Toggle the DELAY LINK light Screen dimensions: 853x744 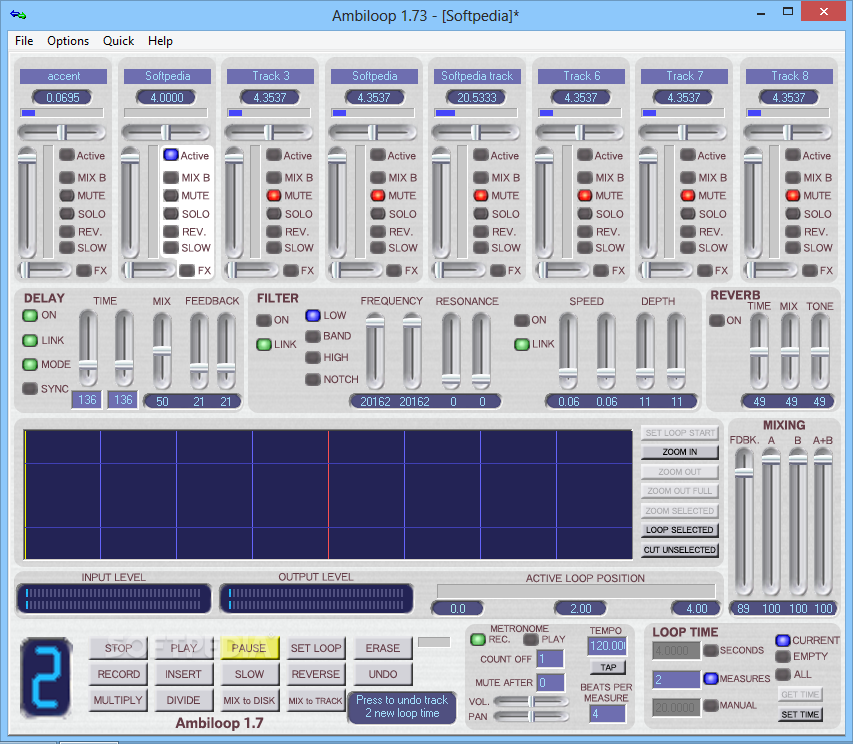click(30, 340)
